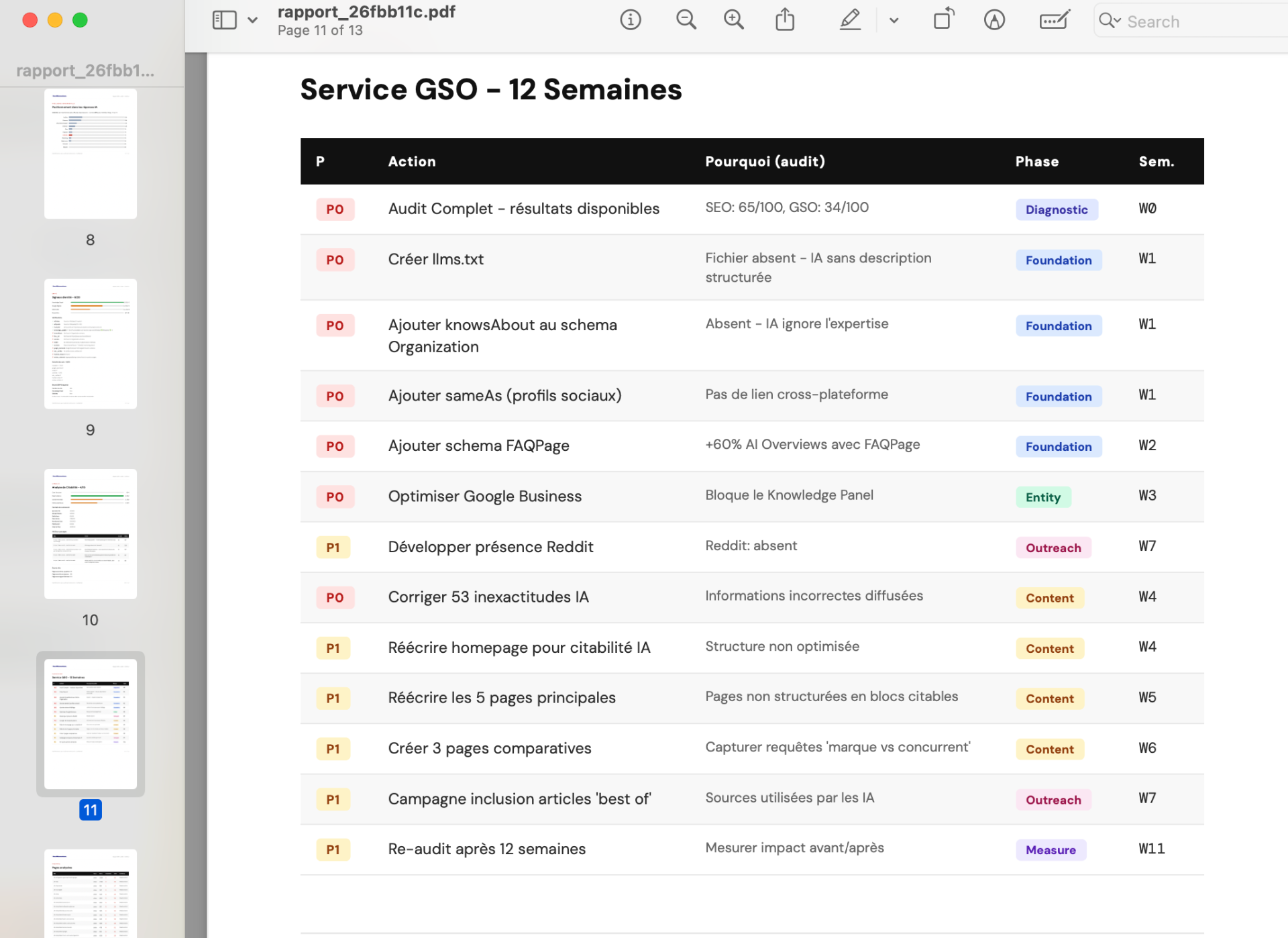
Task: Zoom in on the PDF
Action: 734,20
